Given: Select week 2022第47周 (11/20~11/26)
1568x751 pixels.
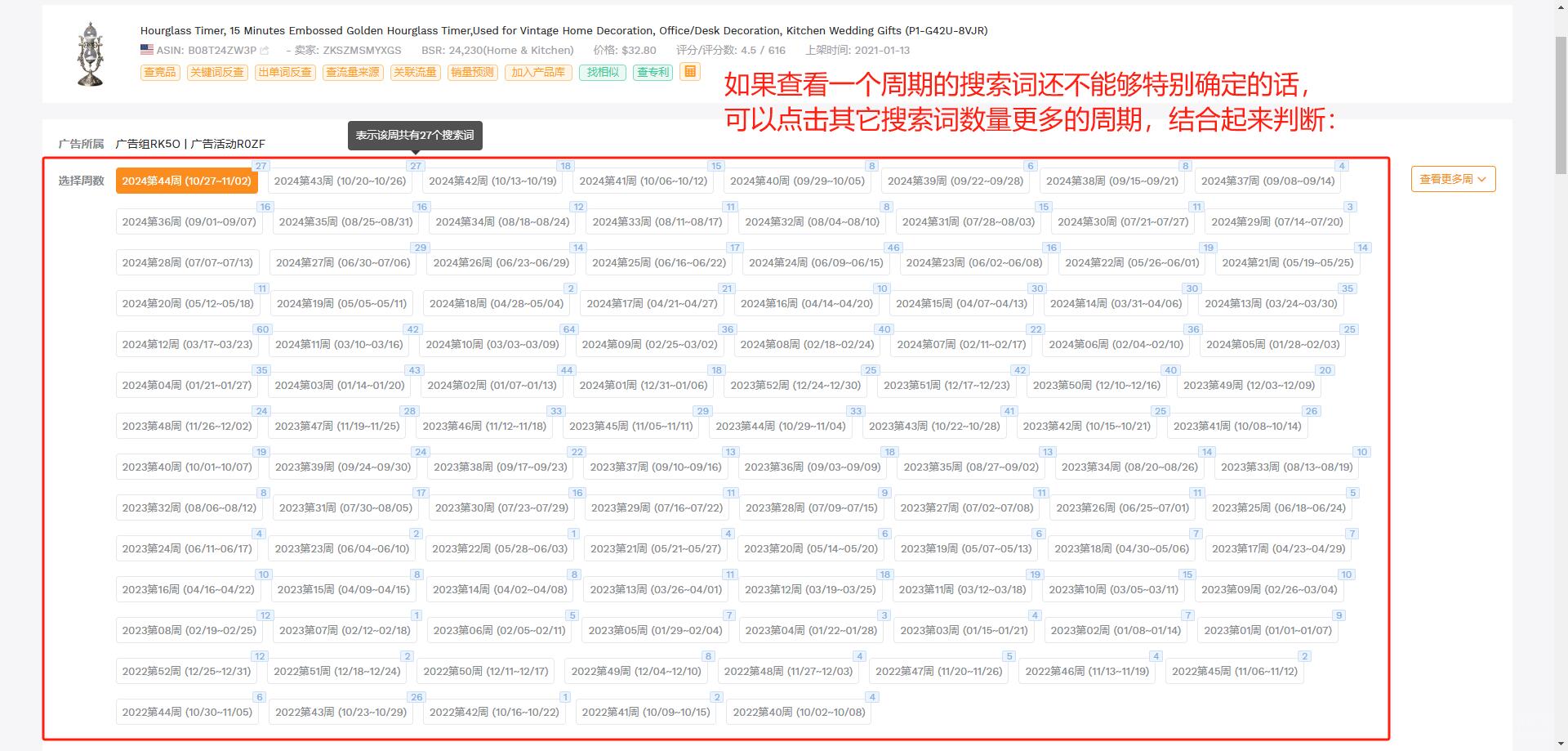Looking at the screenshot, I should [x=938, y=671].
